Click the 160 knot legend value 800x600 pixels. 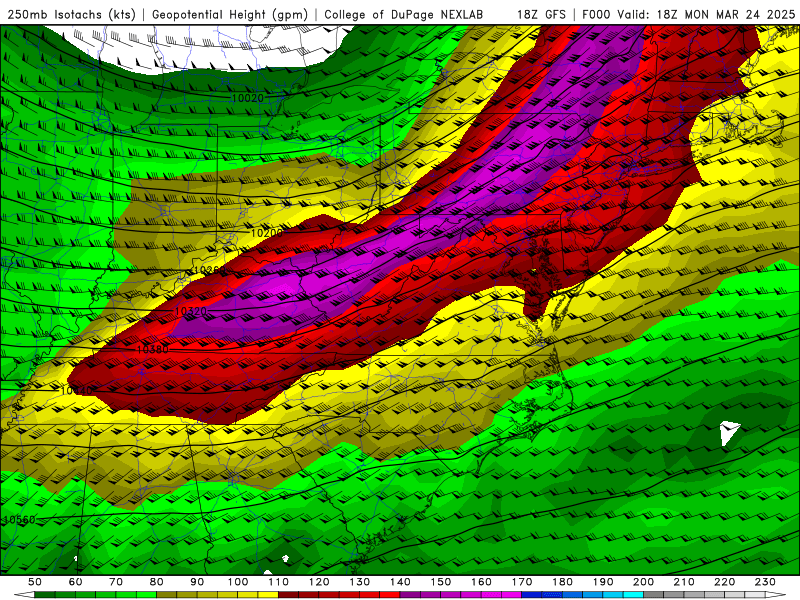pos(481,582)
